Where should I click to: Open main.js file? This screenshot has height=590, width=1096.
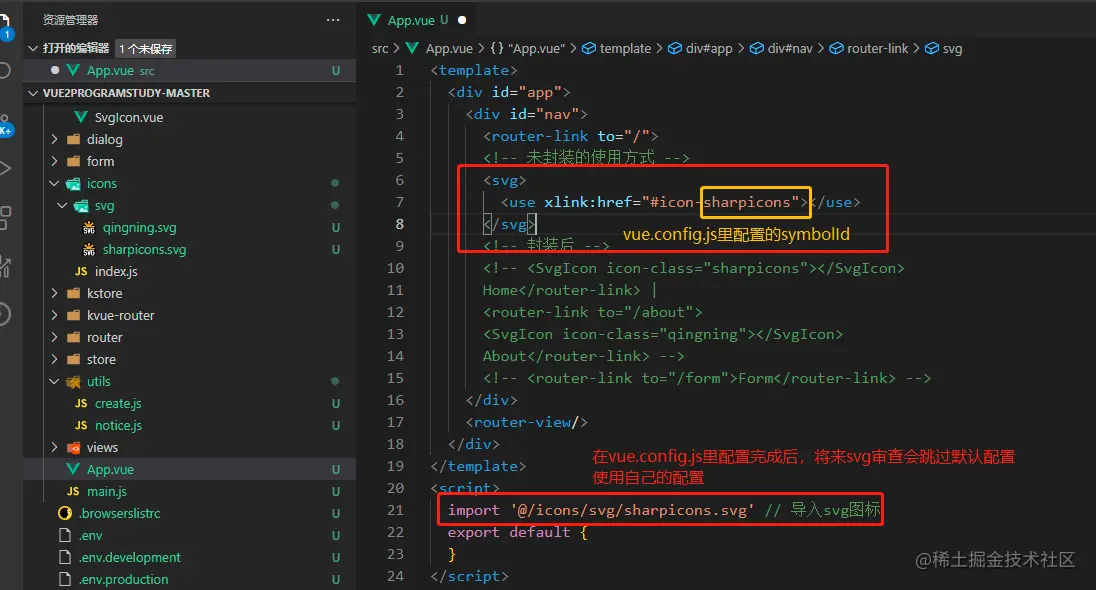coord(106,491)
